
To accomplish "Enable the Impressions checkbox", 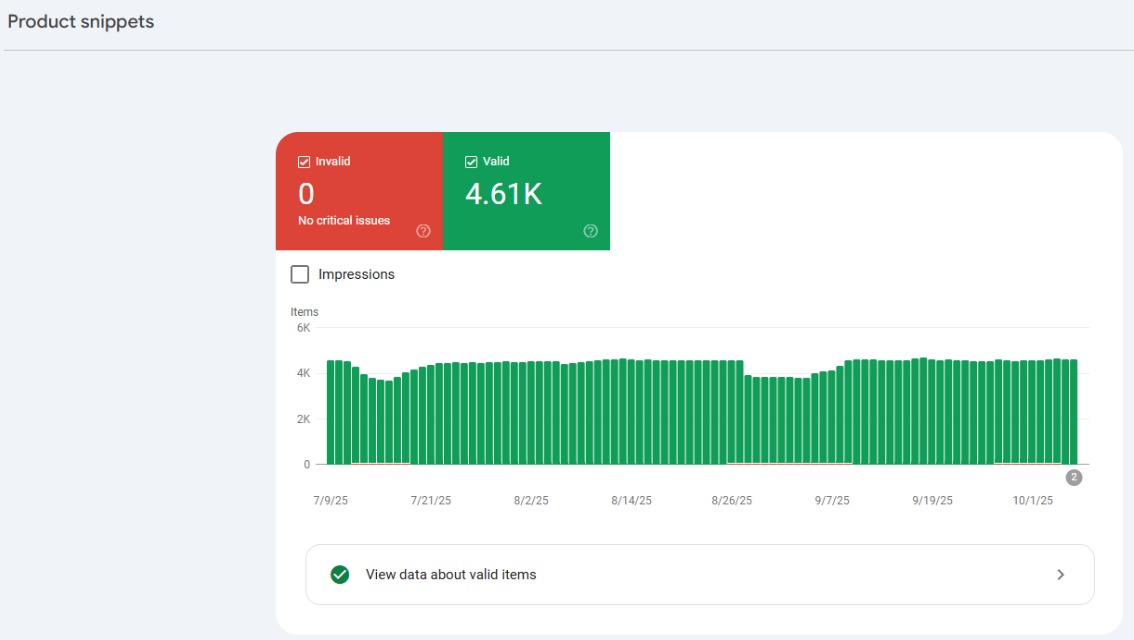I will click(299, 274).
